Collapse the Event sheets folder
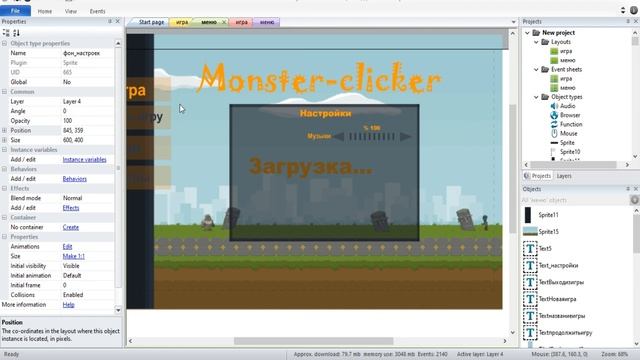640x360 pixels. click(x=536, y=69)
